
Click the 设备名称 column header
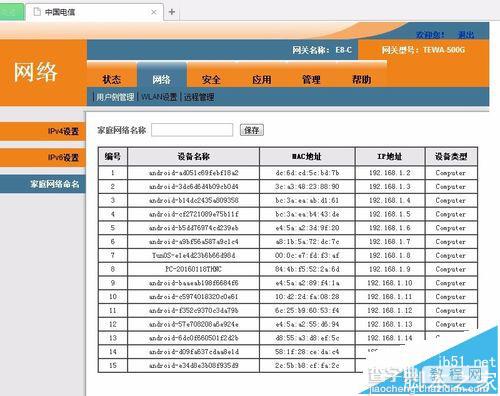pyautogui.click(x=193, y=156)
